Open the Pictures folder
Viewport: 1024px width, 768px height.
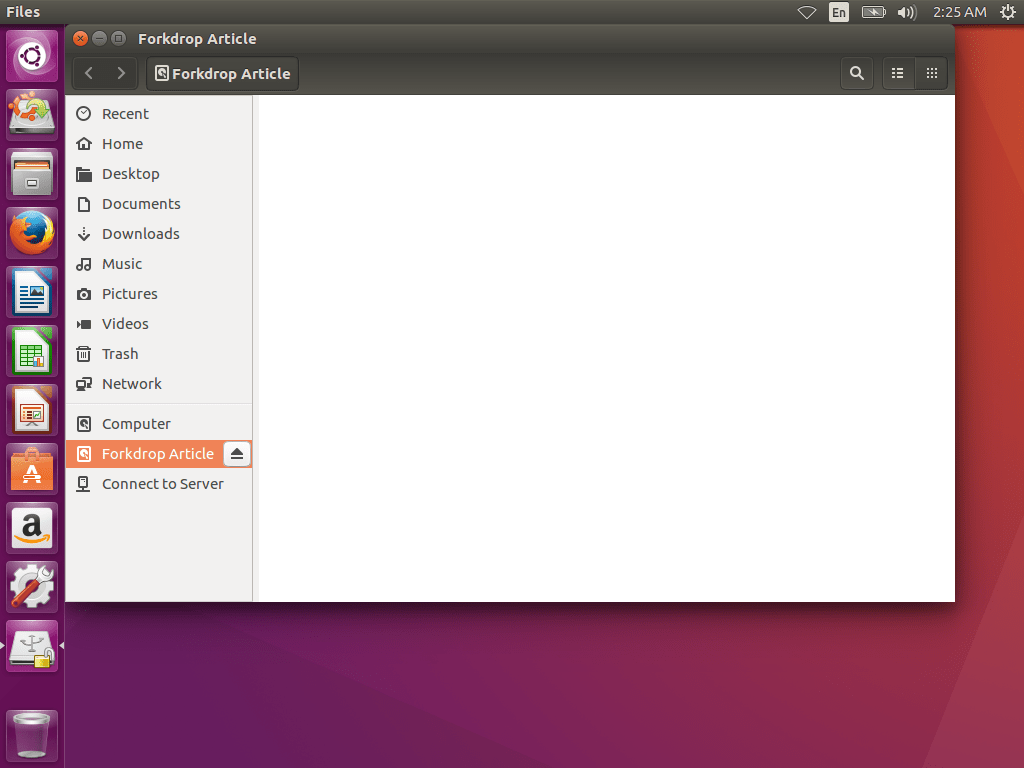(159, 294)
